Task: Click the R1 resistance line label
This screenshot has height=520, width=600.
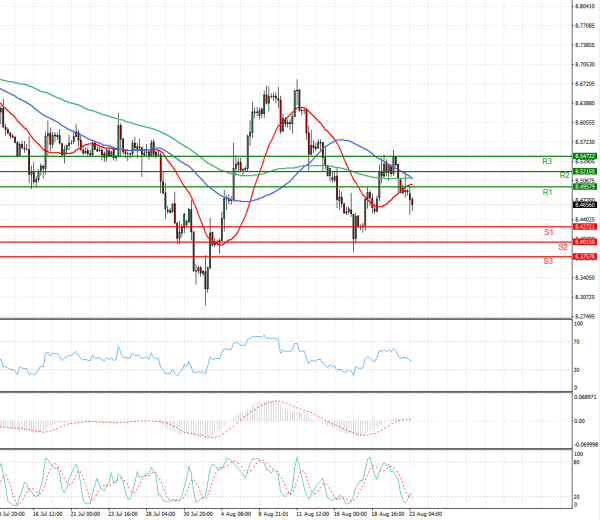Action: tap(548, 192)
